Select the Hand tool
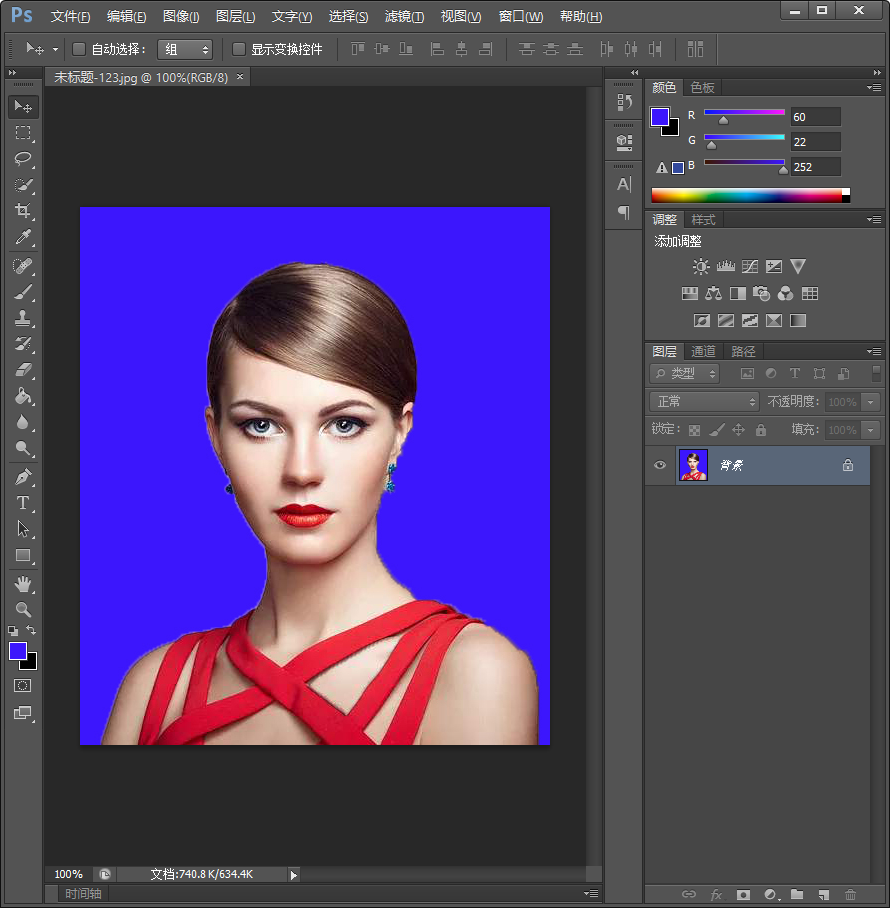The image size is (890, 908). pyautogui.click(x=23, y=584)
